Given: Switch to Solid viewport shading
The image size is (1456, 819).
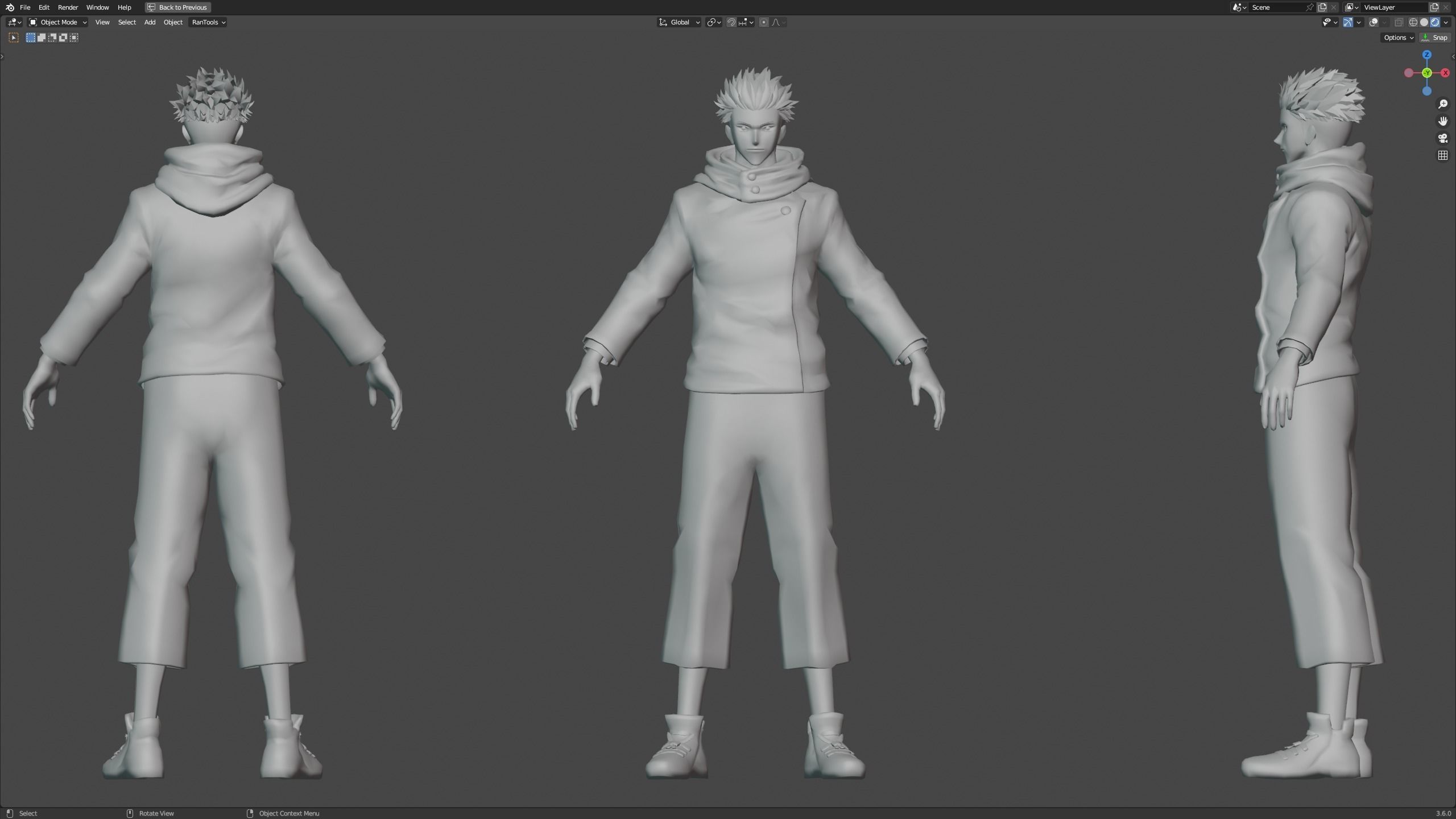Looking at the screenshot, I should [1424, 22].
